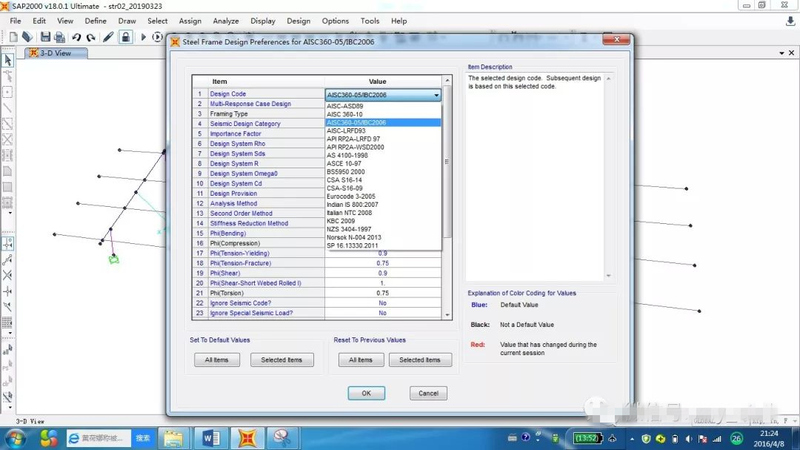
Task: Click All Items under Set To Default Values
Action: click(x=217, y=360)
